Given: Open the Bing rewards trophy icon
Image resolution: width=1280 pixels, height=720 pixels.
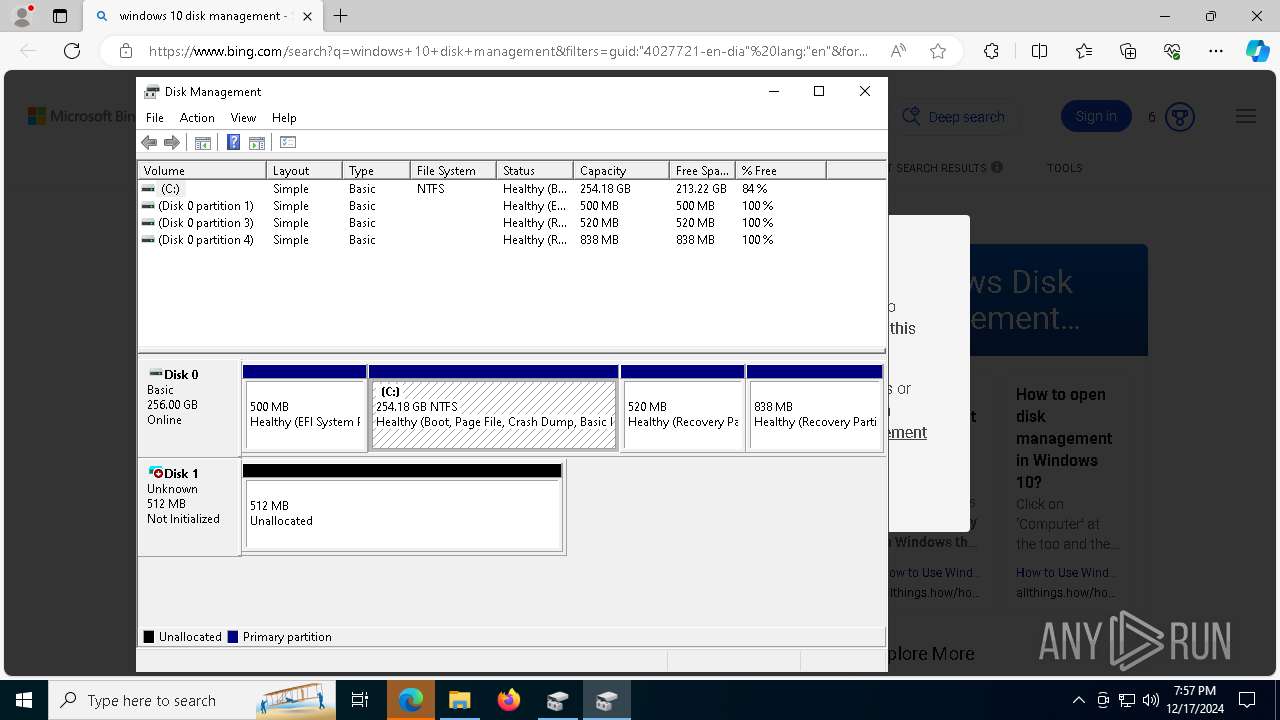Looking at the screenshot, I should (x=1180, y=117).
